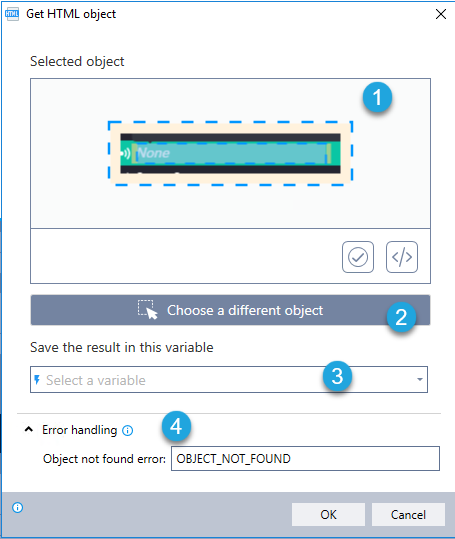Click the Select a variable combo box

click(229, 380)
